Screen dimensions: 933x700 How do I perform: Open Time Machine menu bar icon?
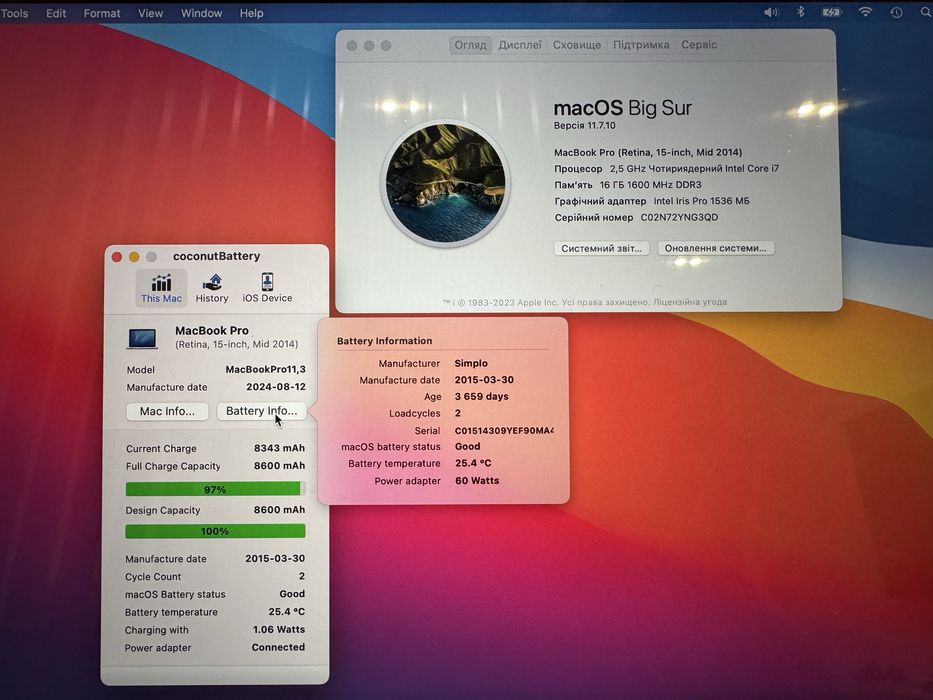coord(896,12)
